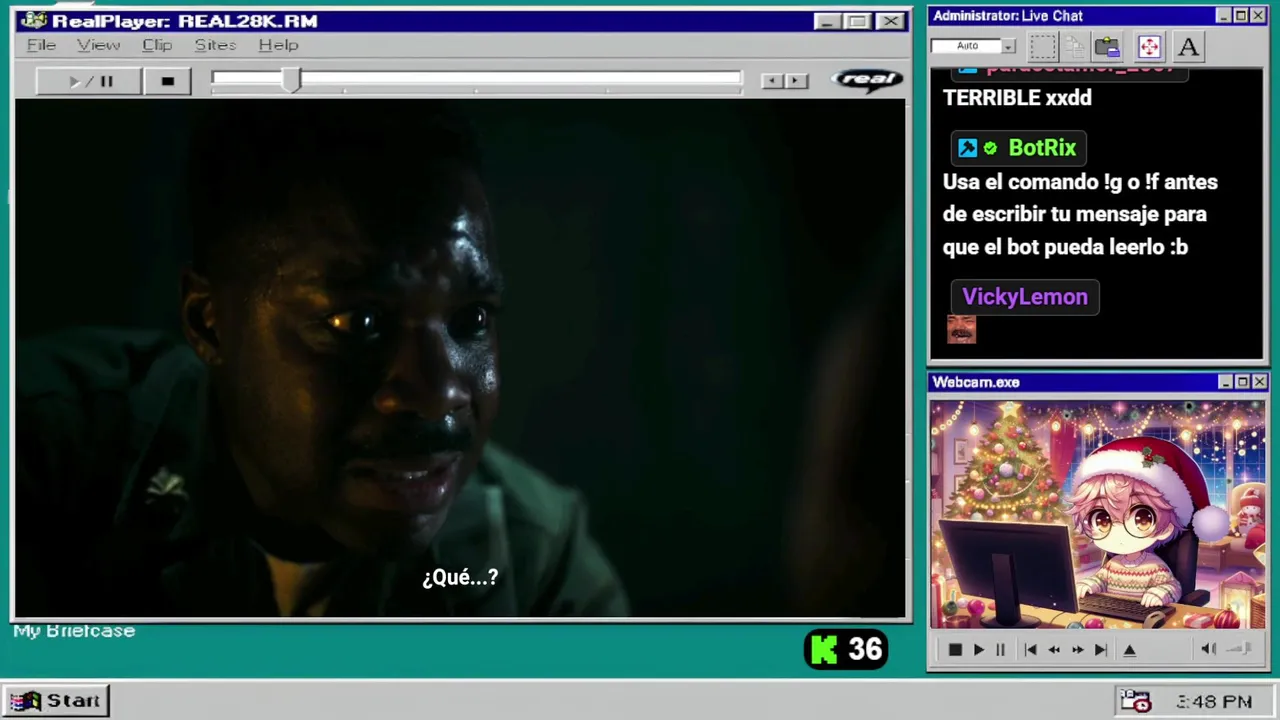The image size is (1280, 720).
Task: Stop RealPlayer clip playback
Action: (167, 81)
